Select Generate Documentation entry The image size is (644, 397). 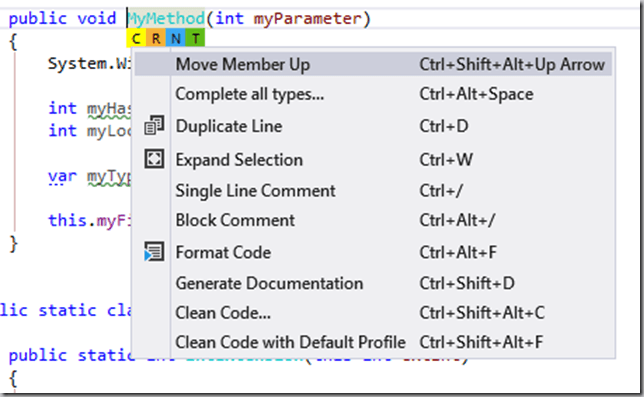point(373,283)
